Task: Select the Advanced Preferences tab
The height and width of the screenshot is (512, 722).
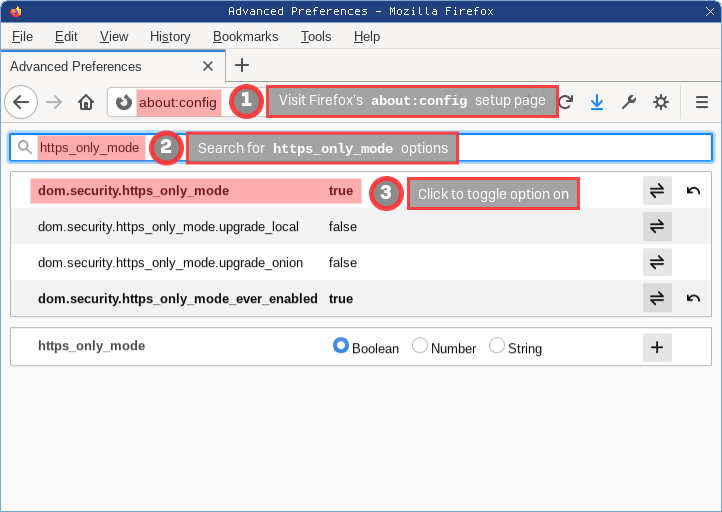Action: point(113,66)
